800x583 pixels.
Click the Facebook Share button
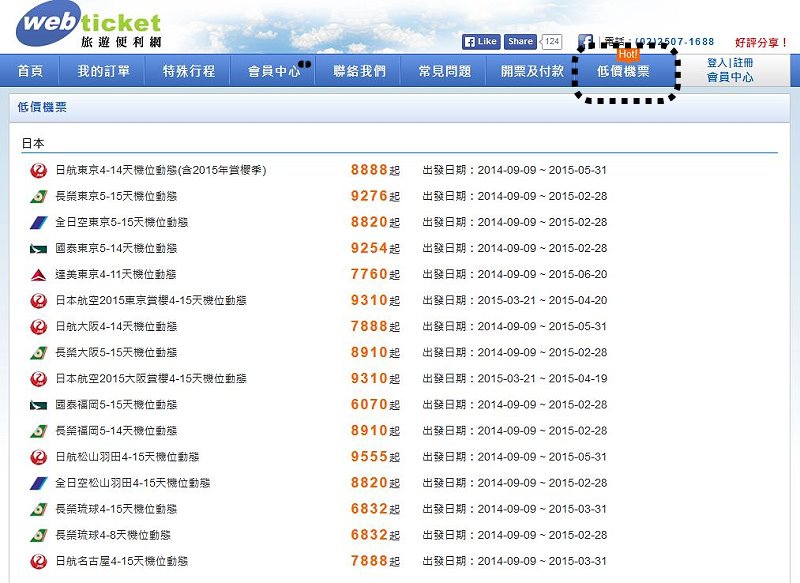[520, 42]
